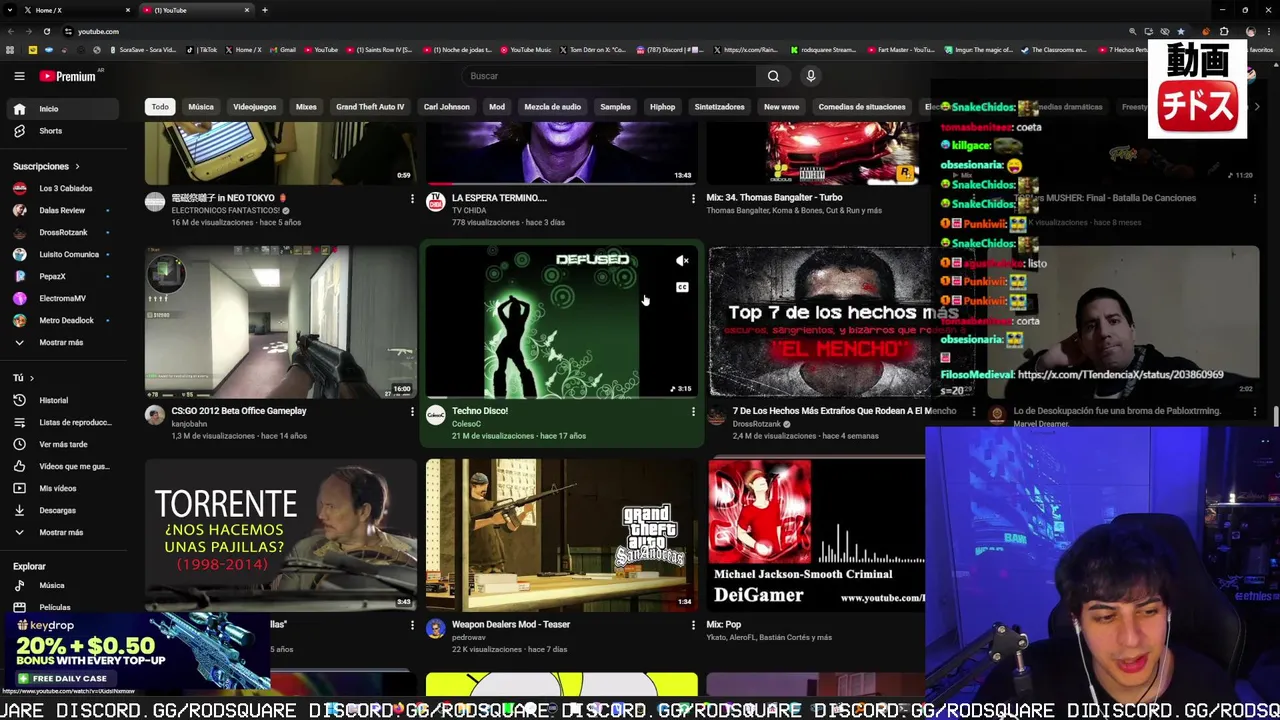1280x720 pixels.
Task: Open the Torrente pajillas video thumbnail
Action: tap(281, 535)
